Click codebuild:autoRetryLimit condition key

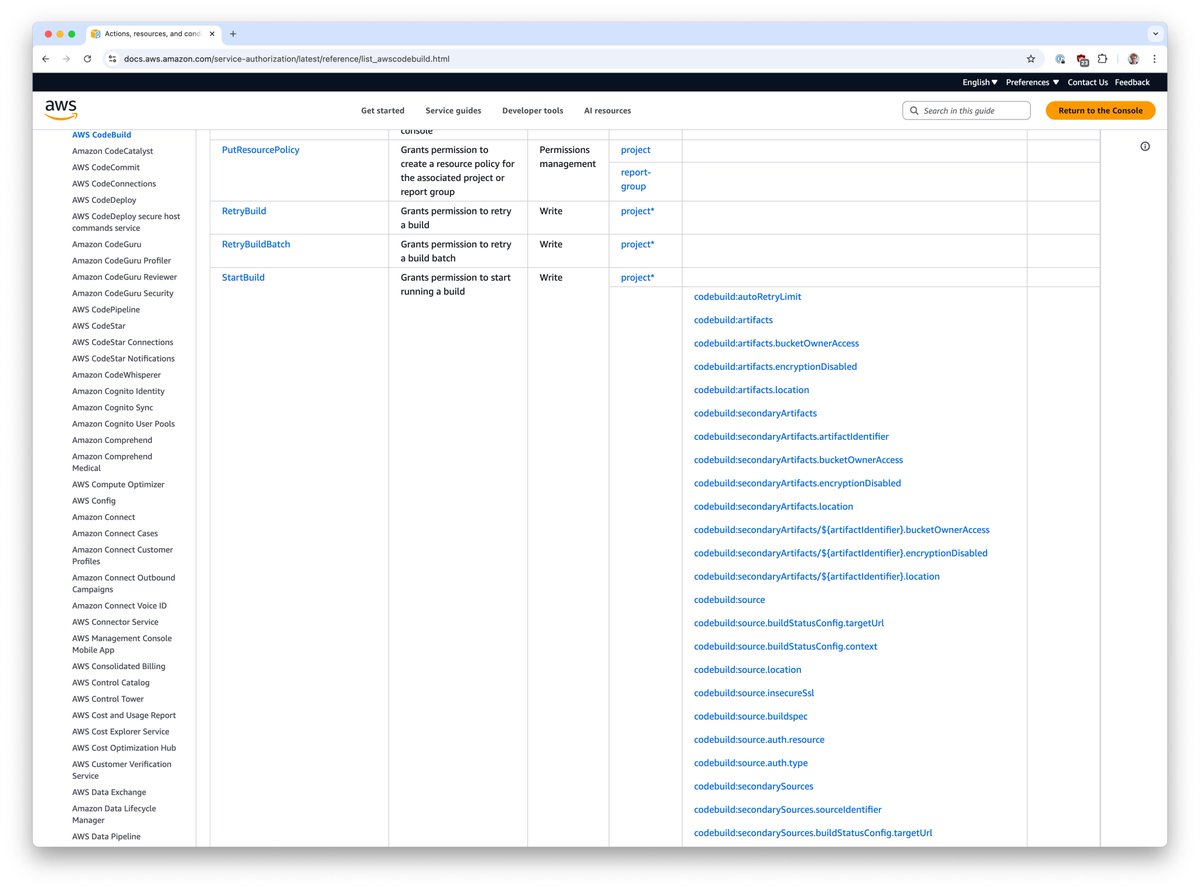[747, 297]
